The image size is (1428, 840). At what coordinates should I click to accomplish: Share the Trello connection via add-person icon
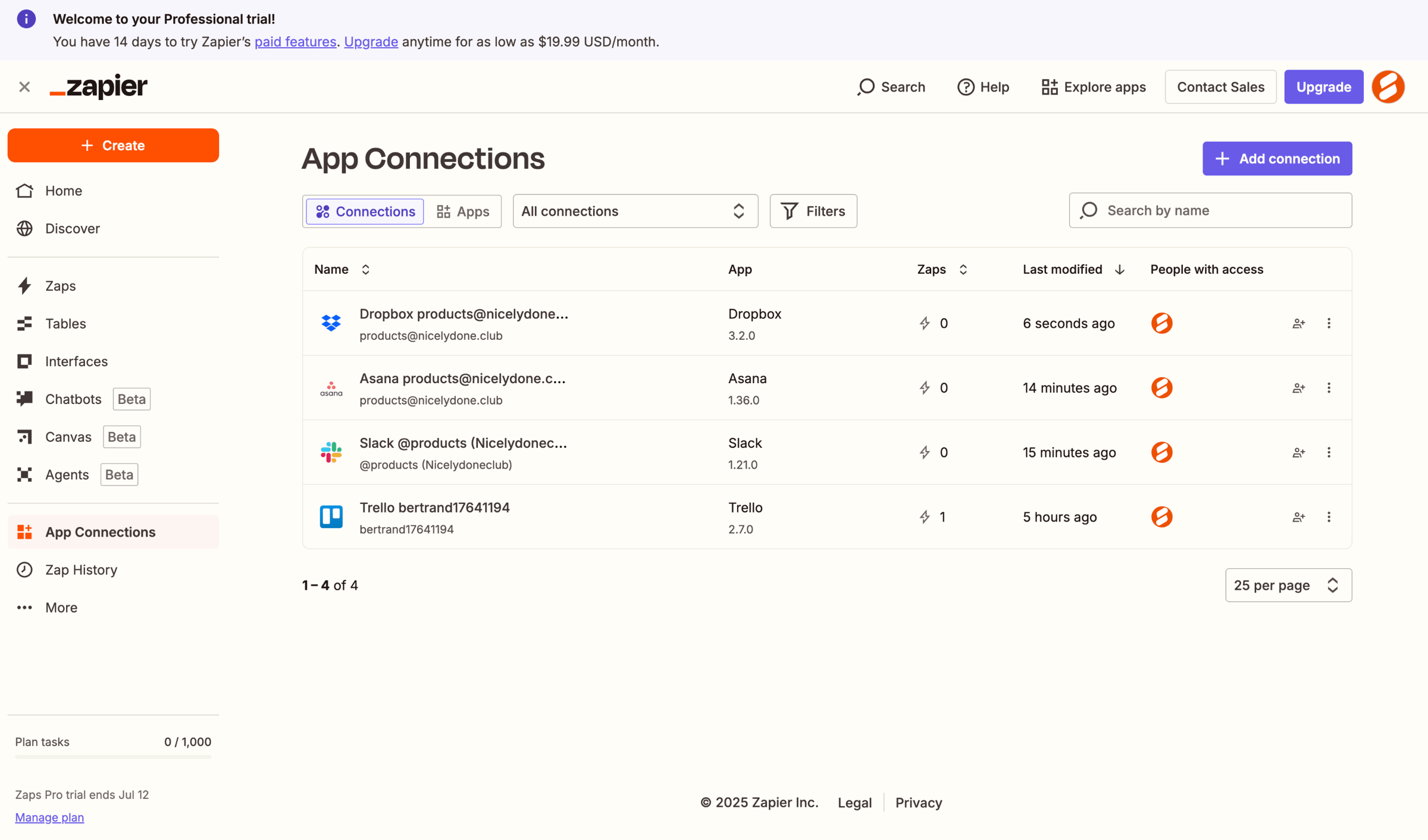coord(1299,516)
